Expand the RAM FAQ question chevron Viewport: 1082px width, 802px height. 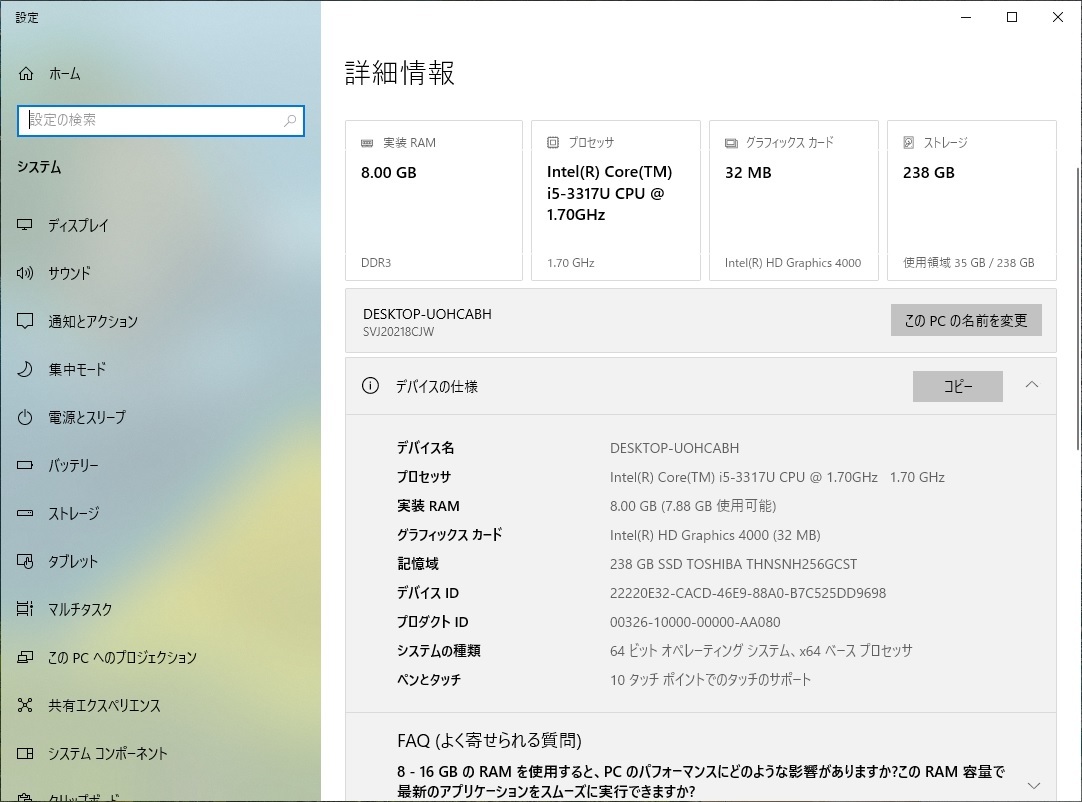[1034, 785]
